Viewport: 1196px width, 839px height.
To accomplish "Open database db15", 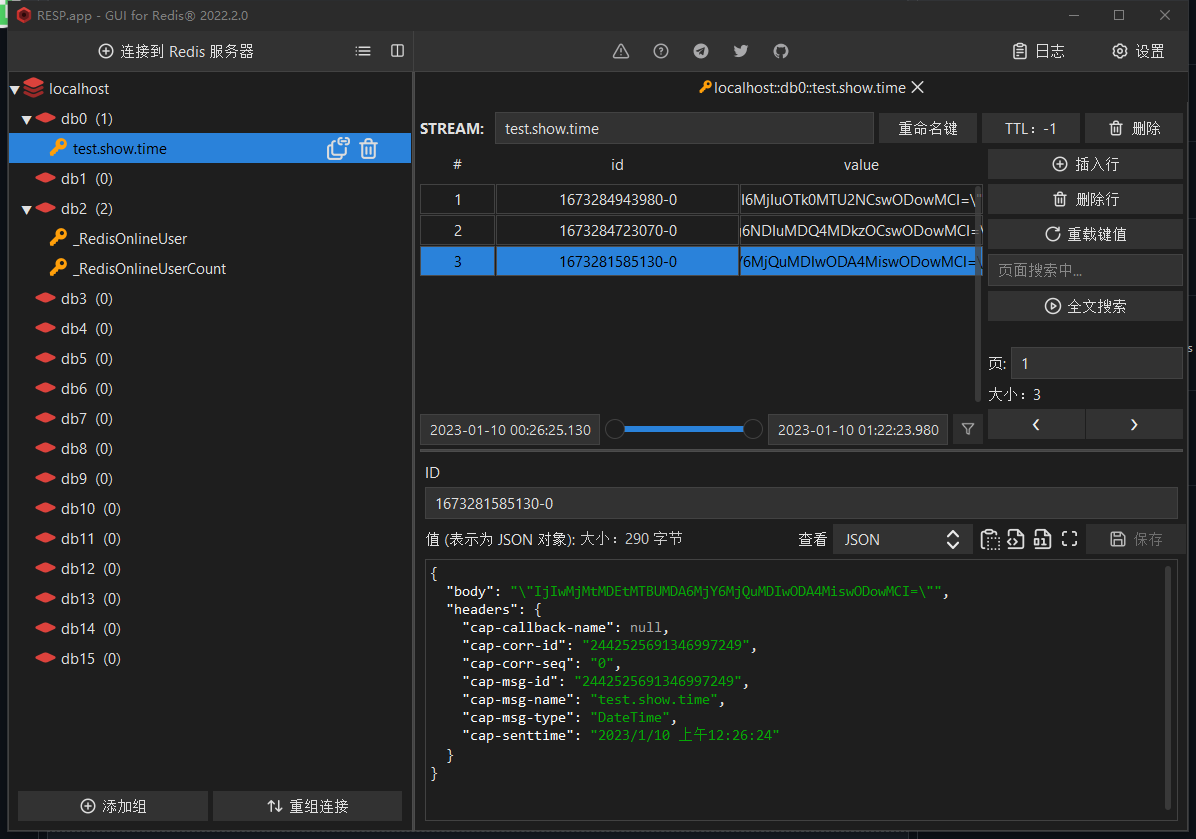I will coord(90,659).
